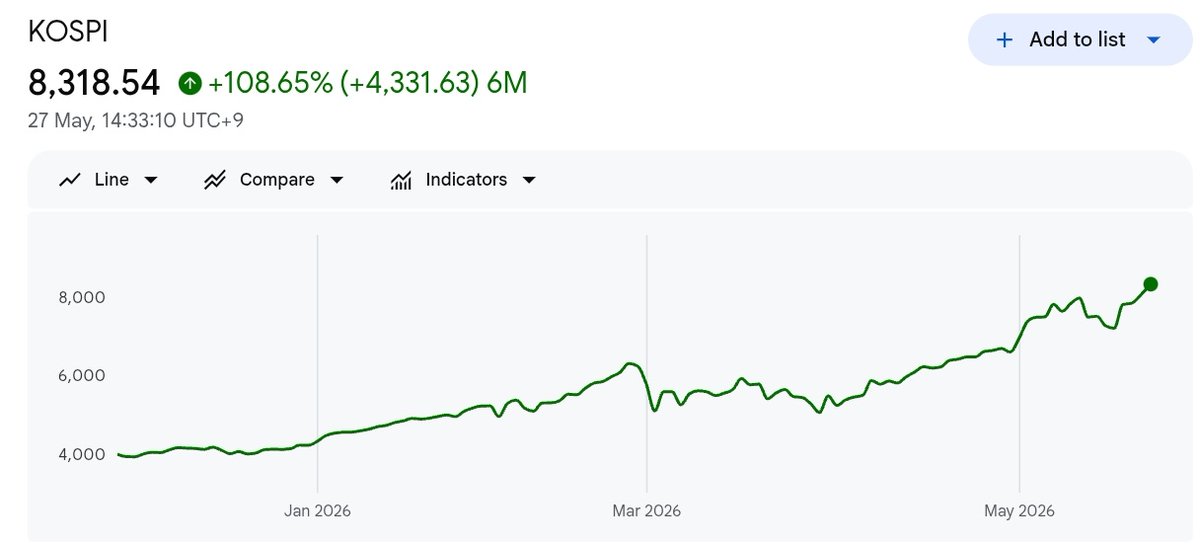
Task: Click the +108.65% change percentage
Action: (270, 84)
